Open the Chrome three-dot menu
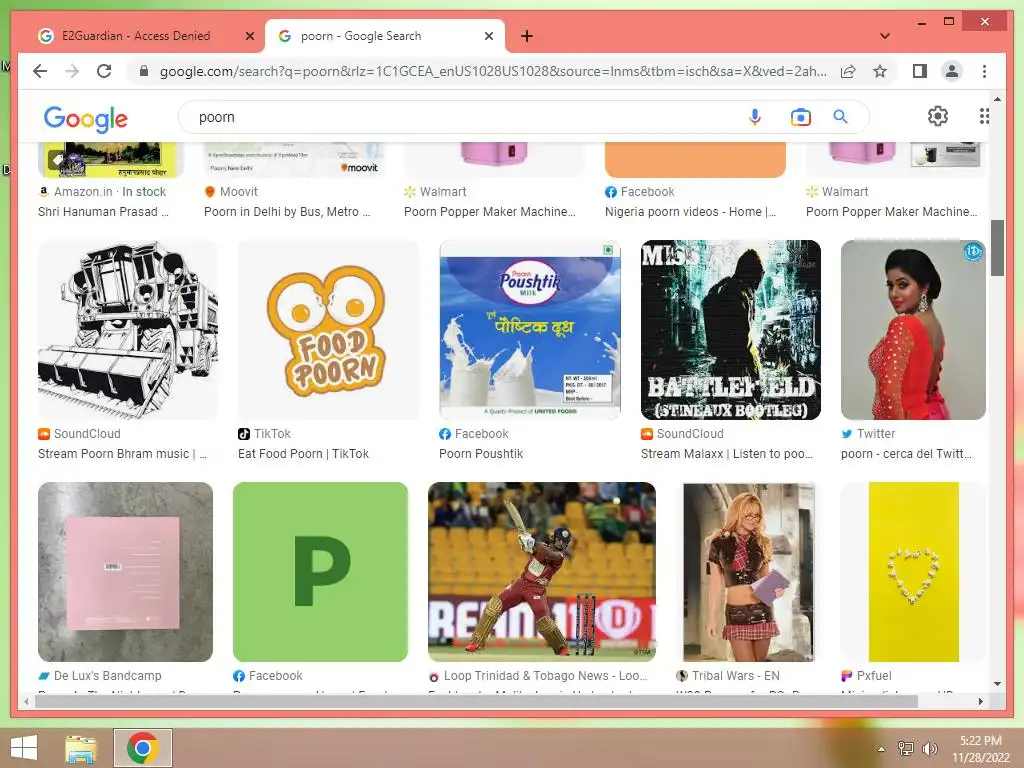This screenshot has height=768, width=1024. [x=984, y=71]
